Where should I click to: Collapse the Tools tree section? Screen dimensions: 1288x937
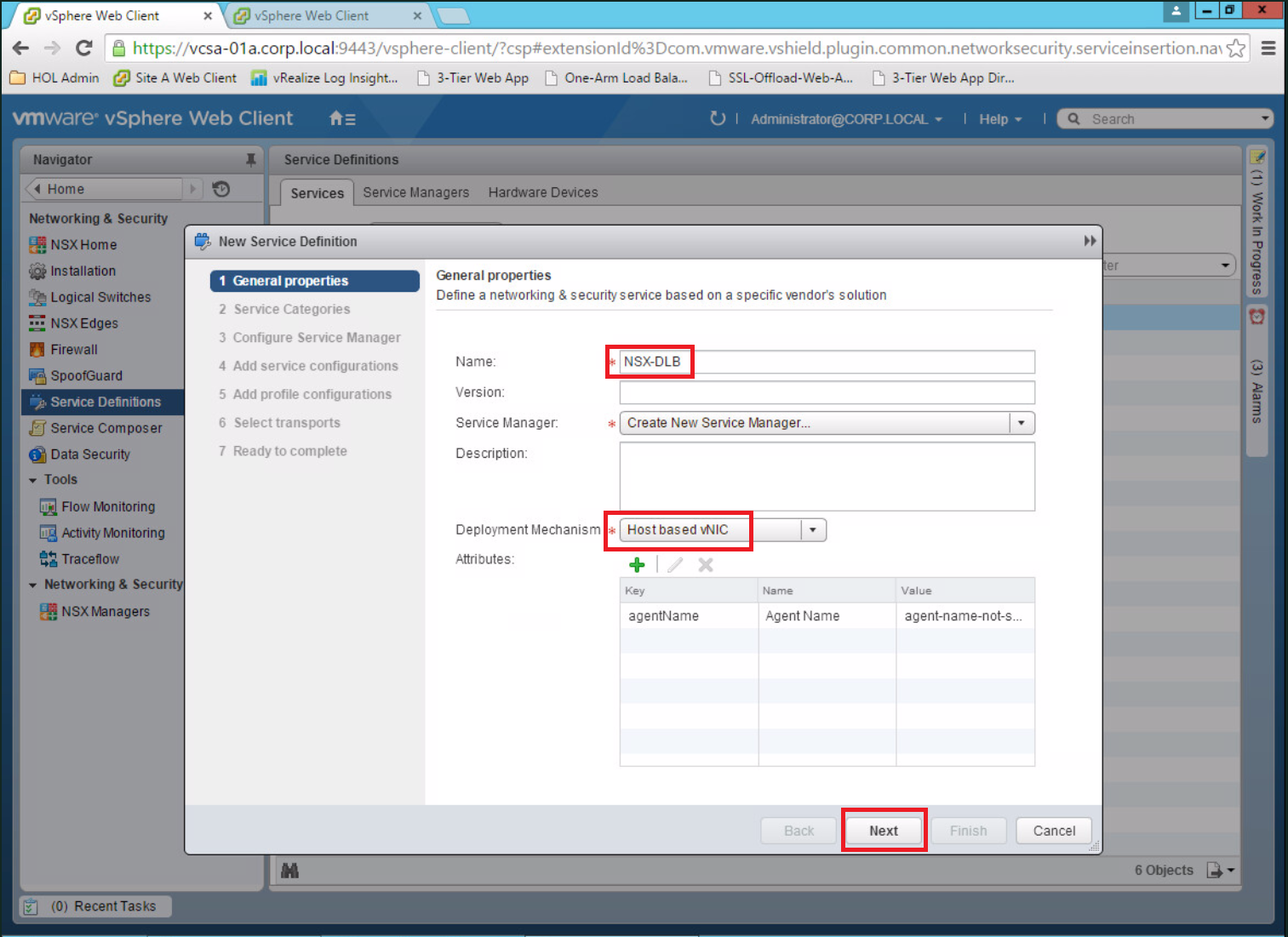click(33, 480)
